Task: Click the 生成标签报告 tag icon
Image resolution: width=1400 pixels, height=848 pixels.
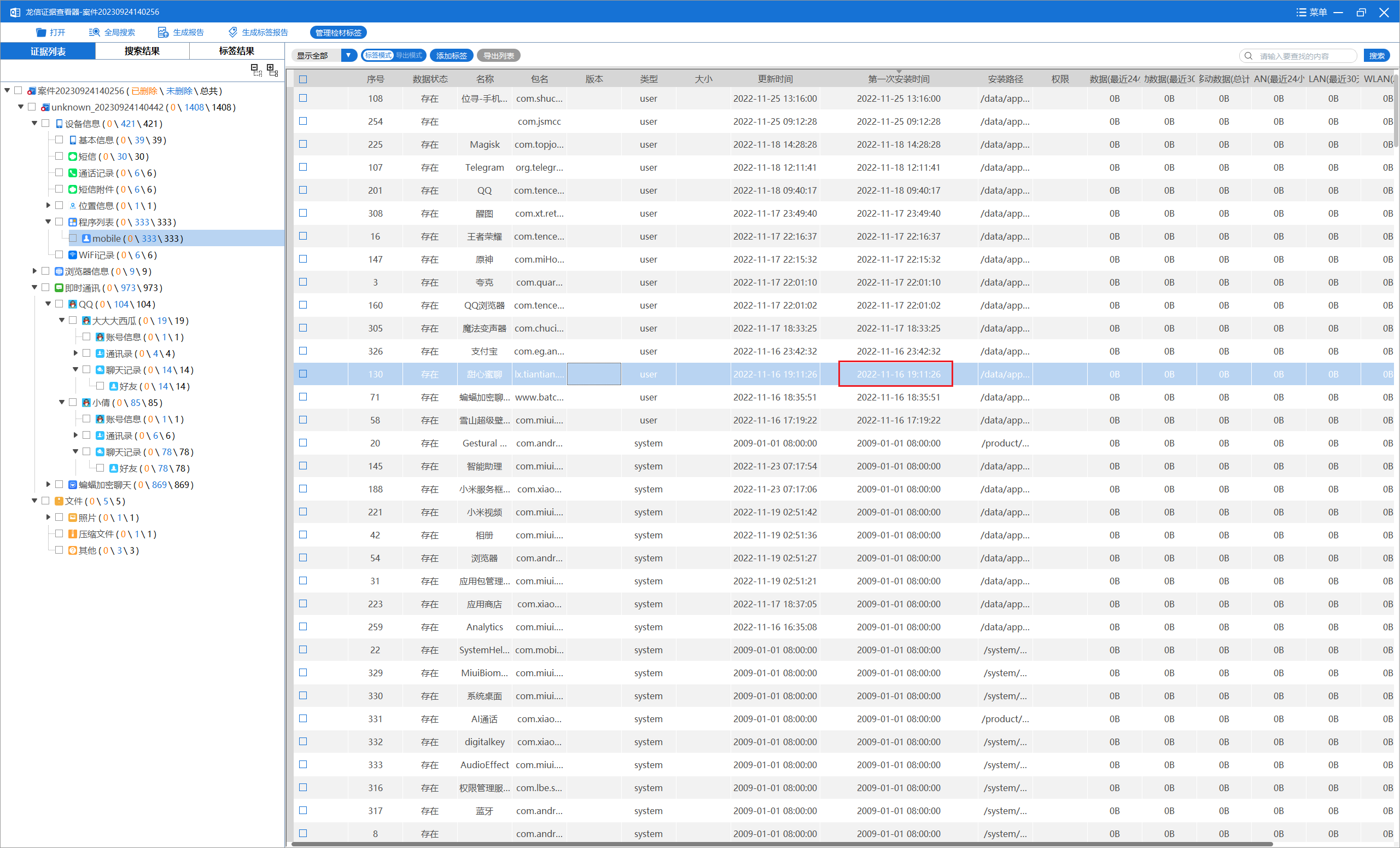Action: (x=232, y=32)
